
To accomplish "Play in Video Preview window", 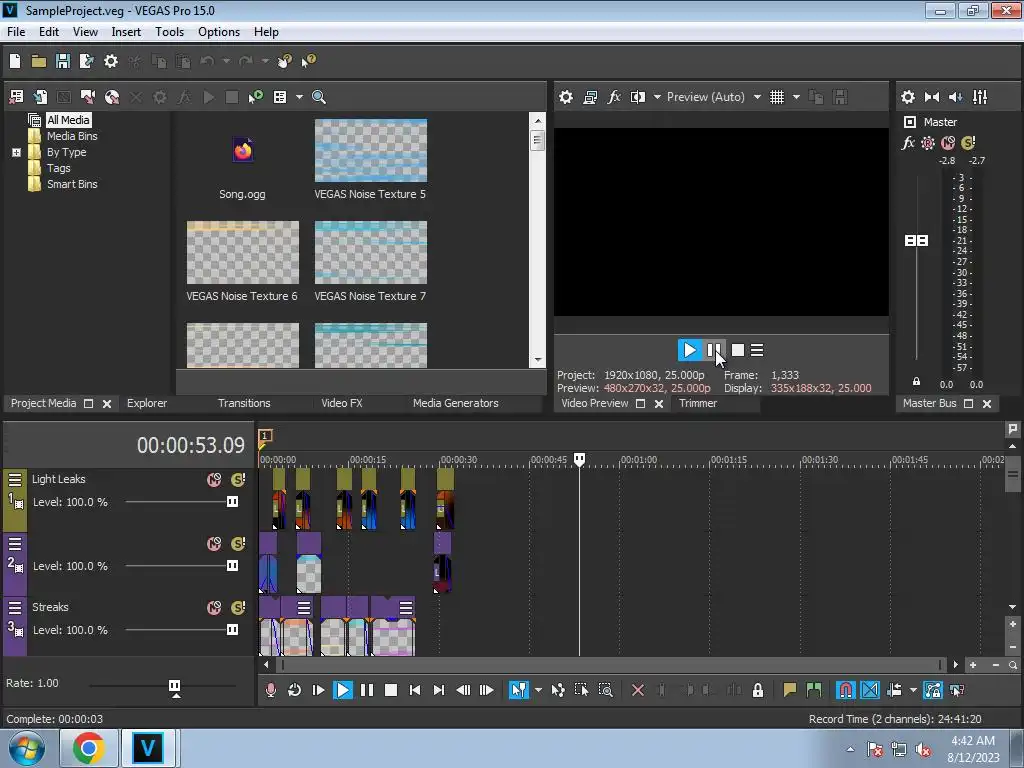I will click(x=689, y=350).
